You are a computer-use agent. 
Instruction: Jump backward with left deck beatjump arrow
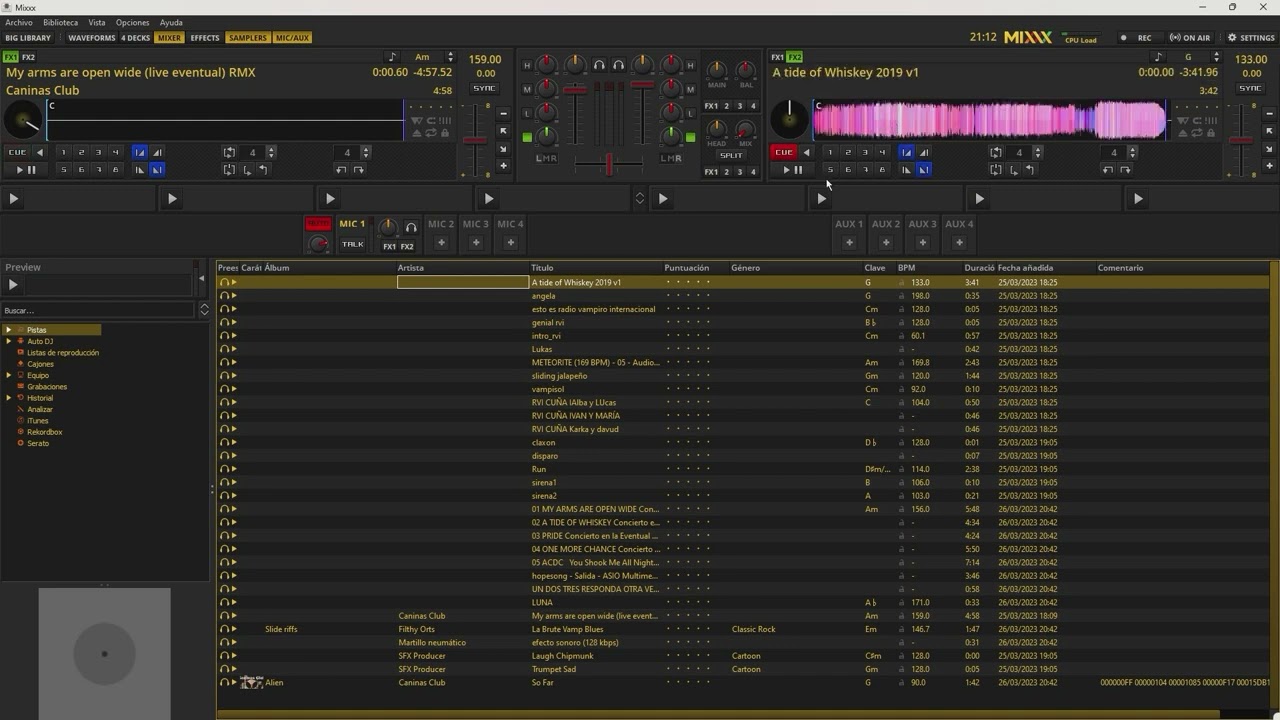point(341,170)
